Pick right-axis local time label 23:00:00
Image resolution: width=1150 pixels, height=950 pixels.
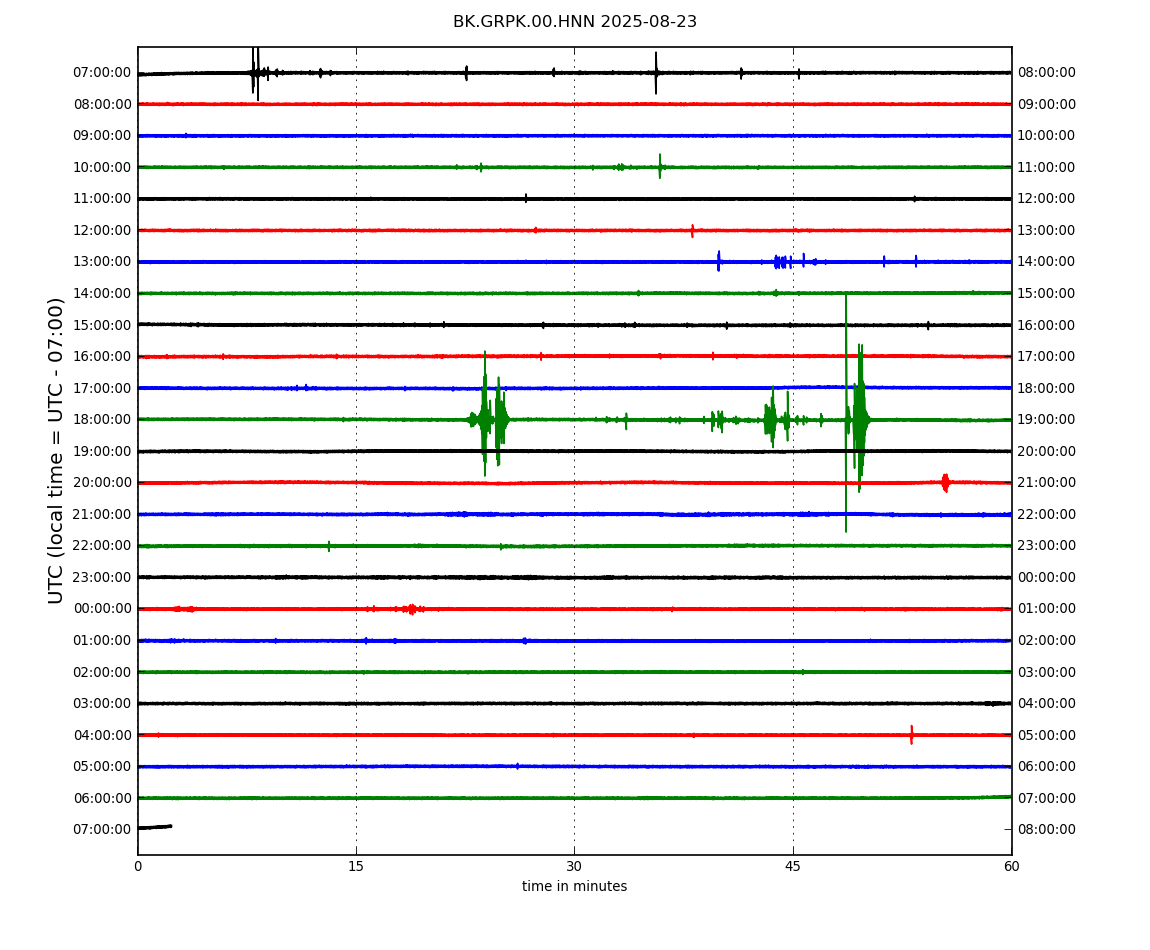1047,546
